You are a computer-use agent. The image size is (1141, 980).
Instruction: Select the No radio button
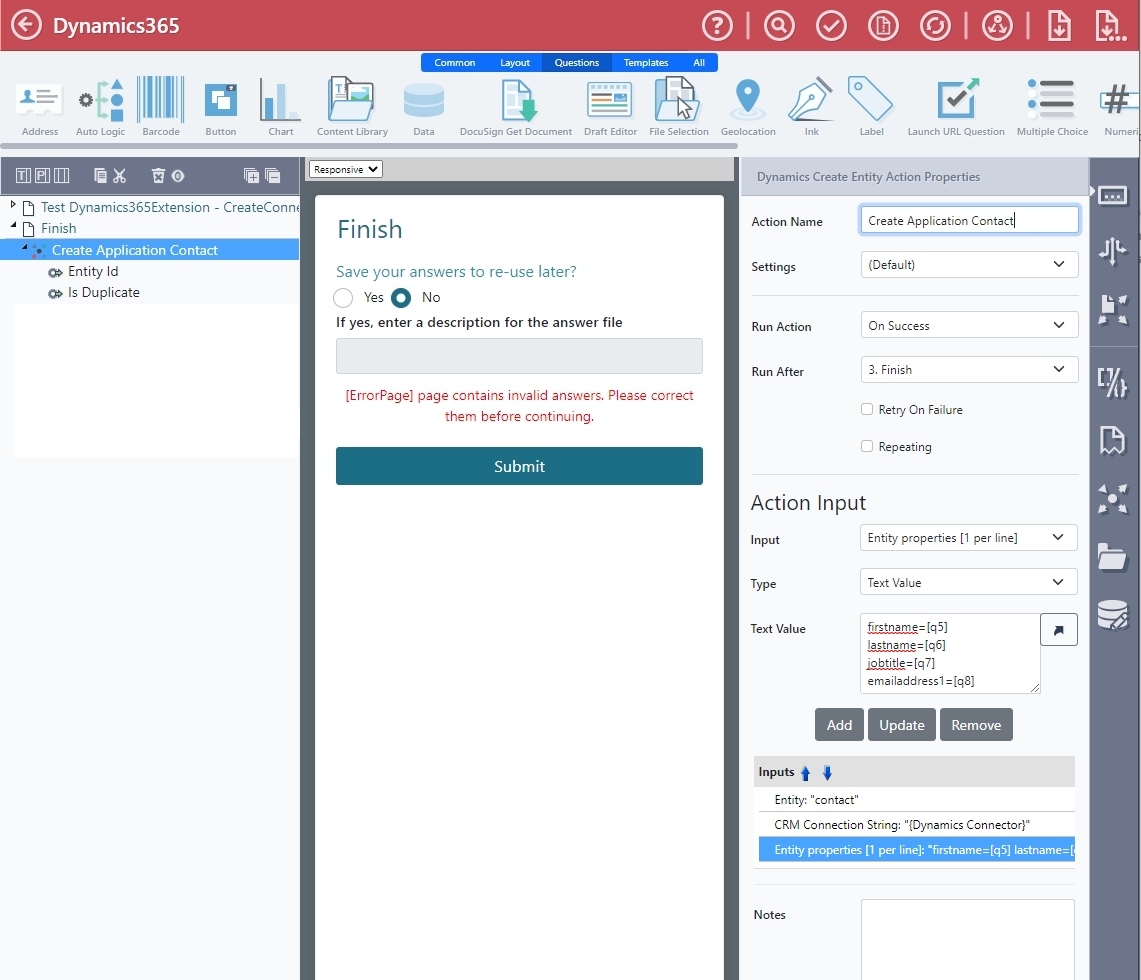pyautogui.click(x=401, y=298)
